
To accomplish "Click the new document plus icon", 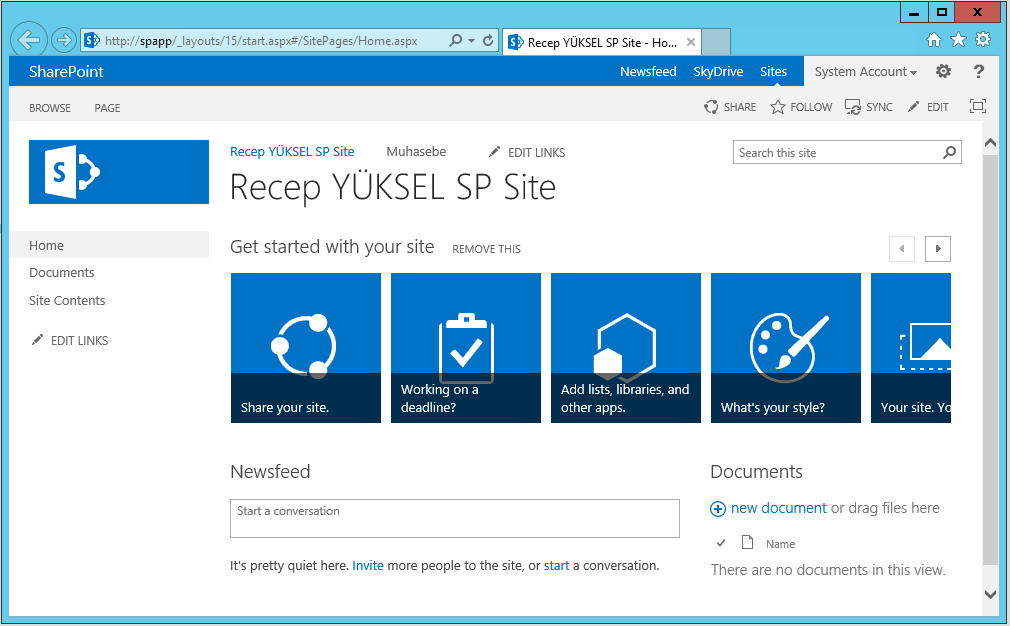I will point(718,509).
